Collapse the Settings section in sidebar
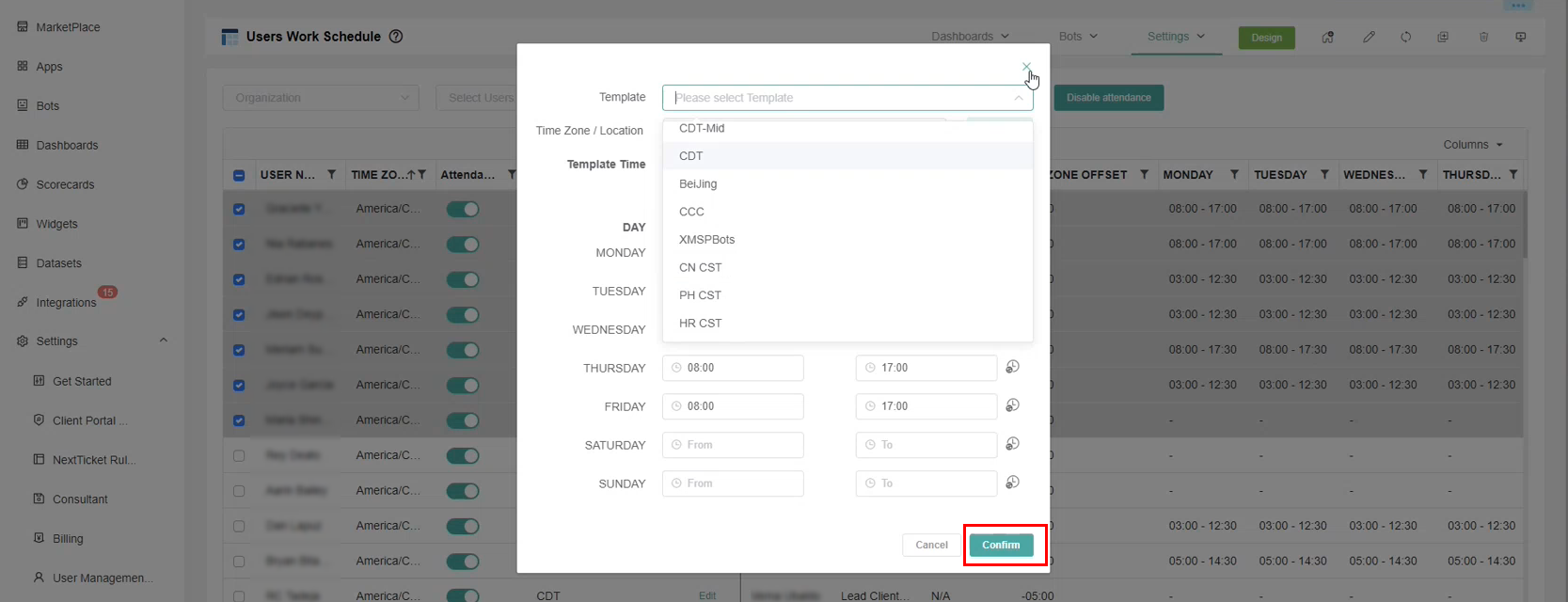Image resolution: width=1568 pixels, height=602 pixels. coord(163,341)
